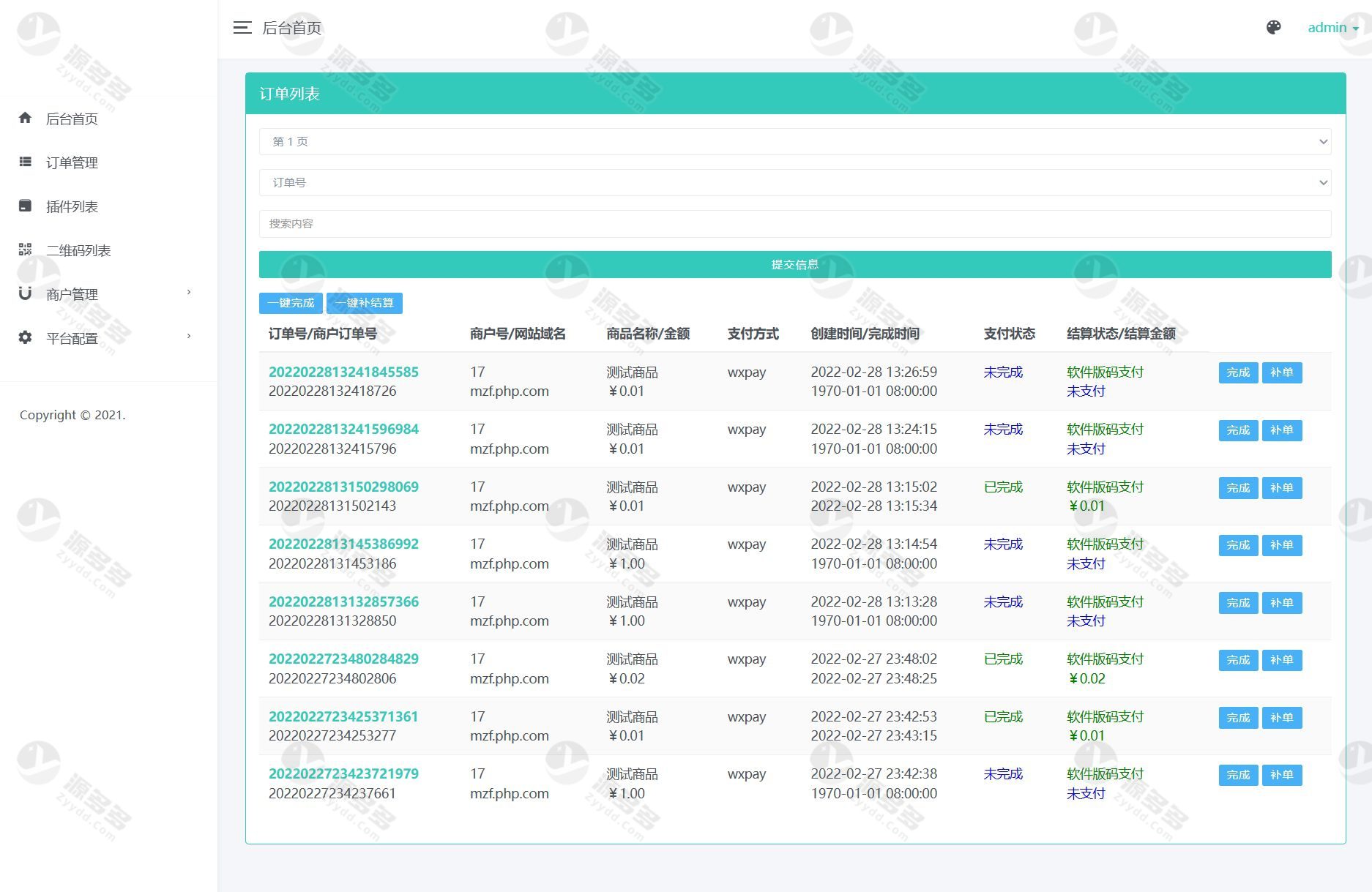The width and height of the screenshot is (1372, 892).
Task: Click 补单 for order 2022022813145386992
Action: [x=1282, y=545]
